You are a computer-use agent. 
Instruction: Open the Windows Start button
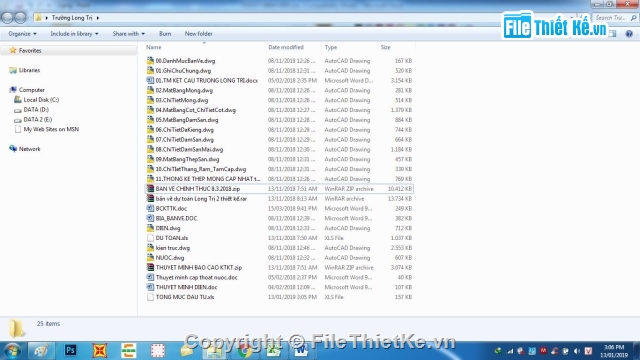tap(12, 351)
